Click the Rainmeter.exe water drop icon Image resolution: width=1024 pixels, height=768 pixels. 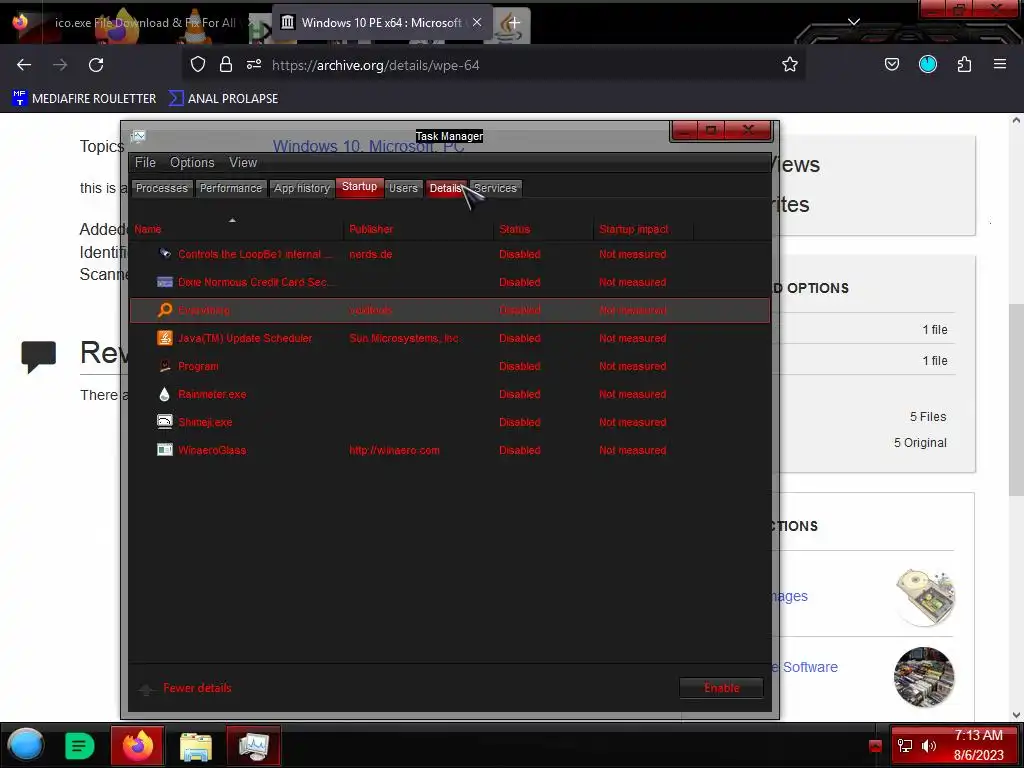(165, 394)
